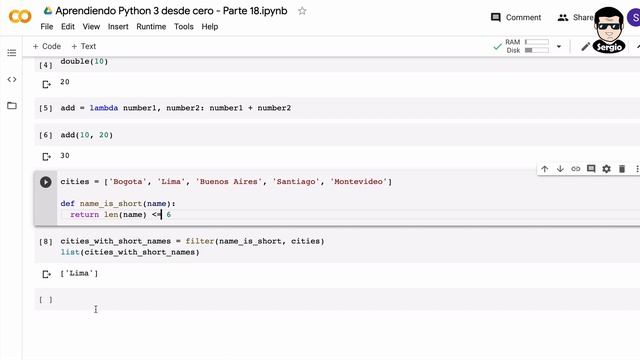Open the table of contents sidebar icon
Image resolution: width=640 pixels, height=360 pixels.
pos(12,53)
